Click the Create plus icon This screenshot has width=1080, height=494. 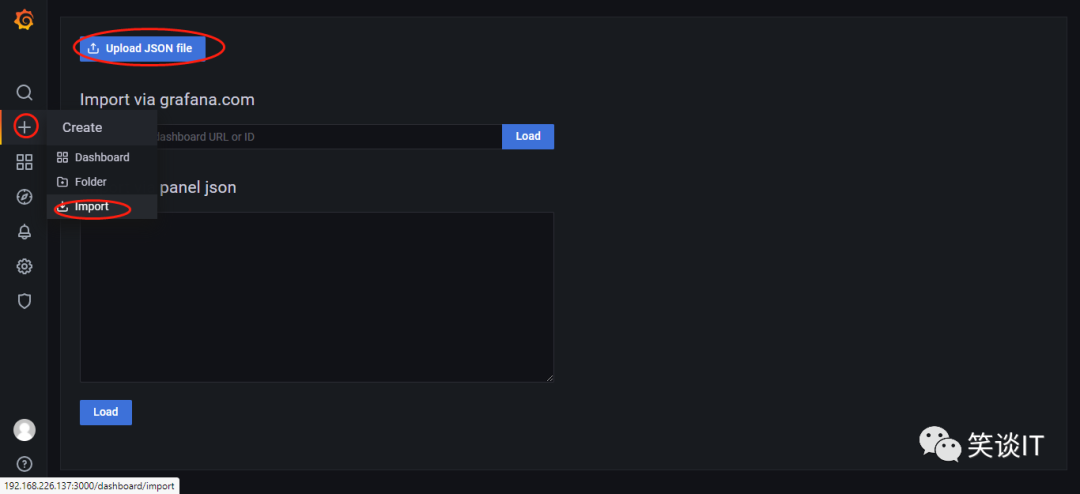[x=25, y=127]
